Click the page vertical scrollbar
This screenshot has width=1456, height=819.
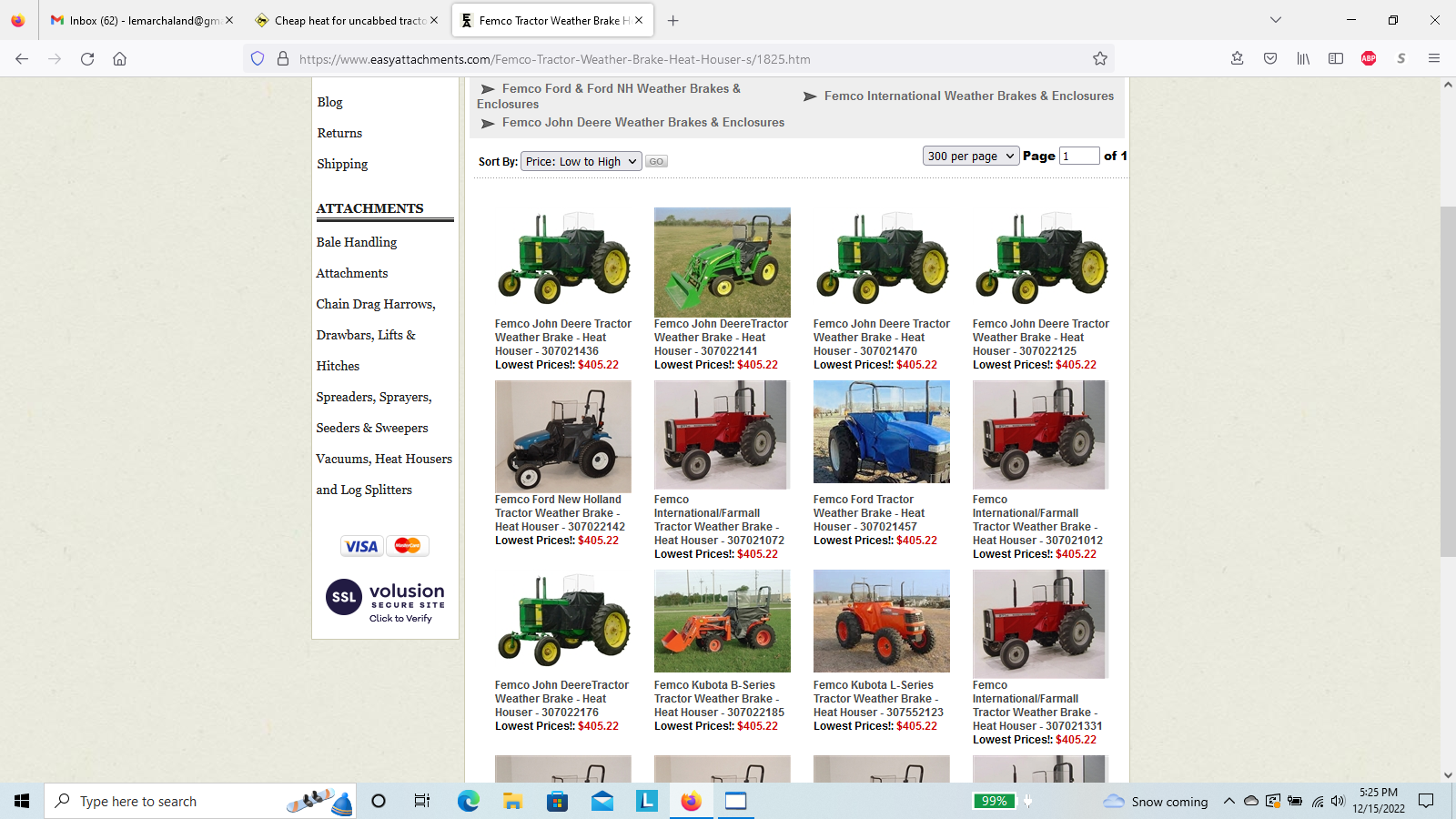click(x=1448, y=382)
